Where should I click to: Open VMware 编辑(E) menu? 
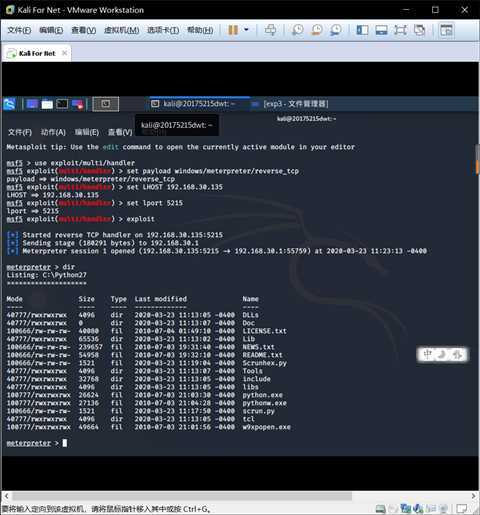click(x=51, y=30)
